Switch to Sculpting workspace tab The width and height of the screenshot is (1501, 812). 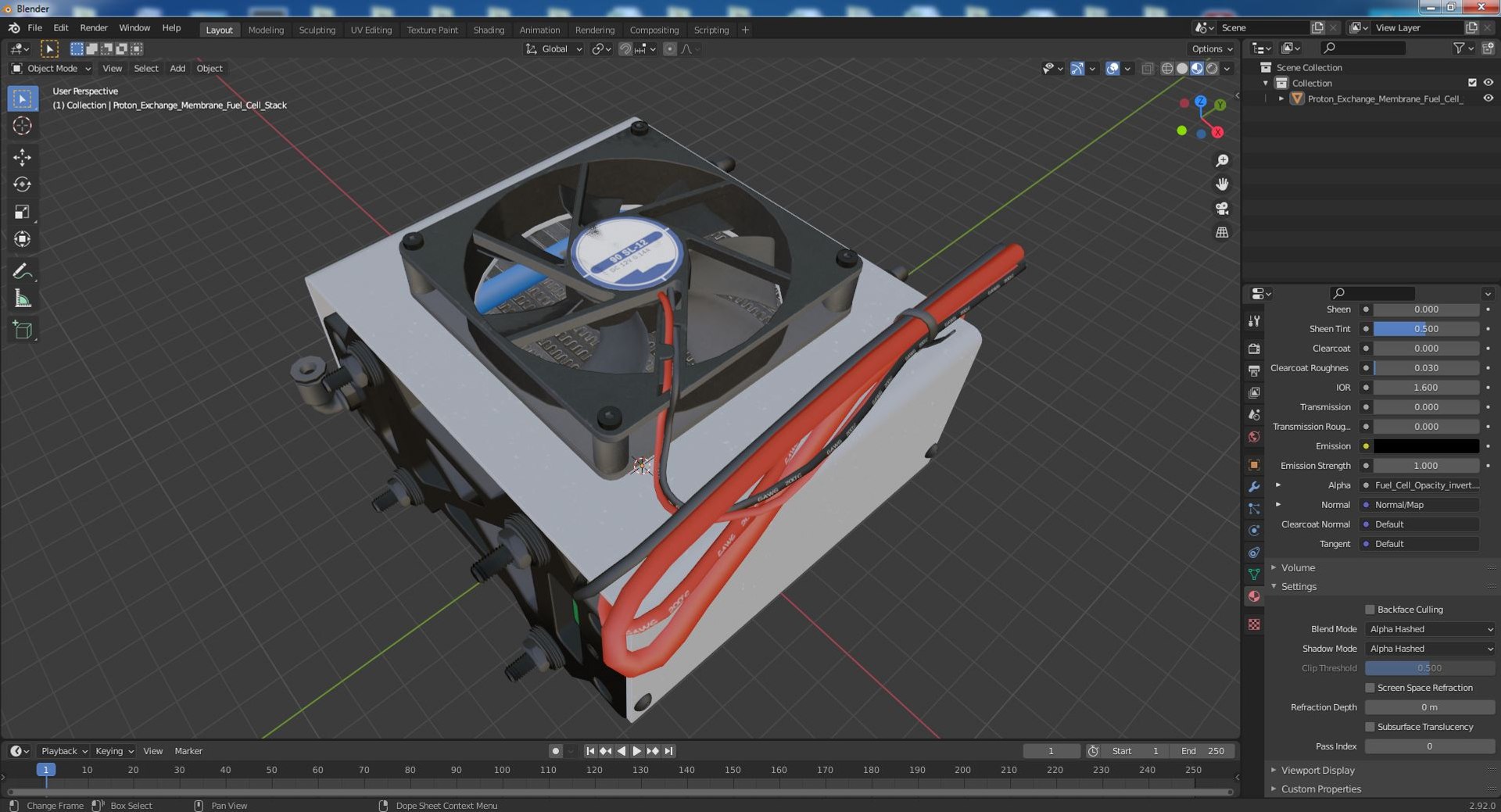click(x=317, y=30)
